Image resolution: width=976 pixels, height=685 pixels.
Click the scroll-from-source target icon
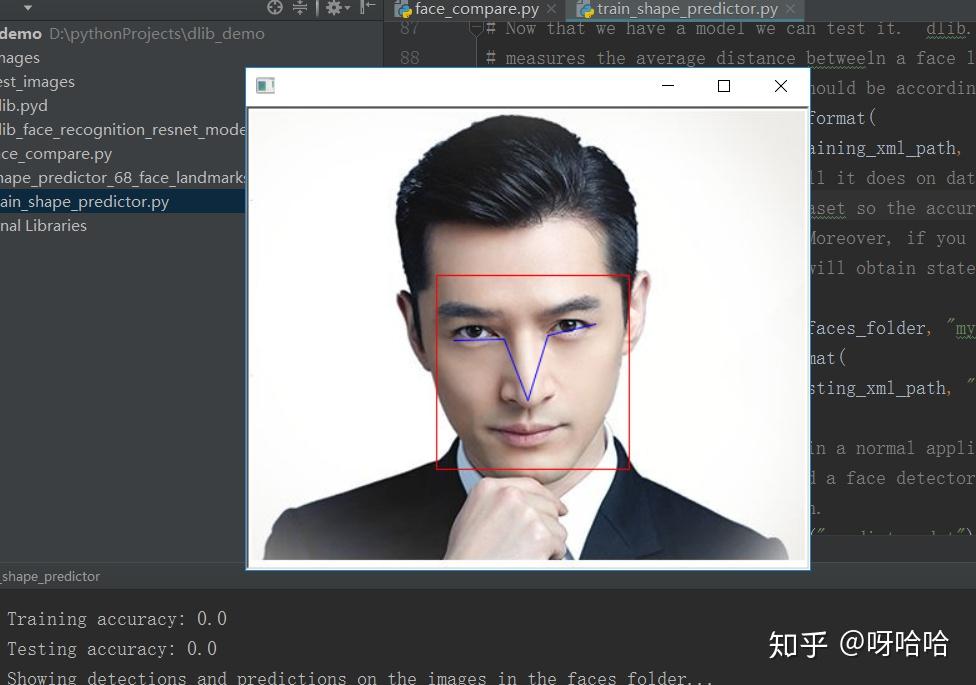pos(274,7)
